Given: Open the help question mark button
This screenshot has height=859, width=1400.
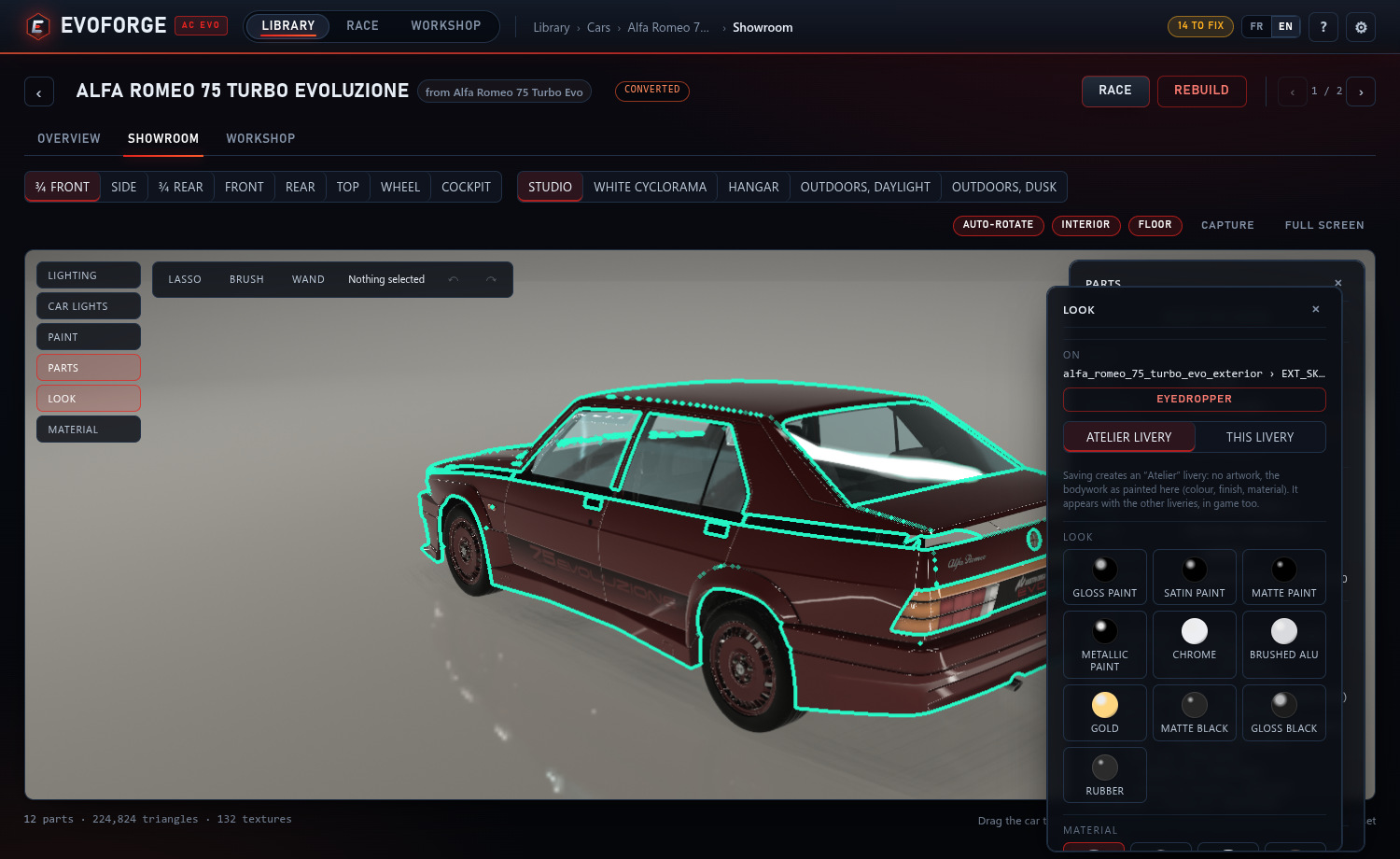Looking at the screenshot, I should 1323,27.
